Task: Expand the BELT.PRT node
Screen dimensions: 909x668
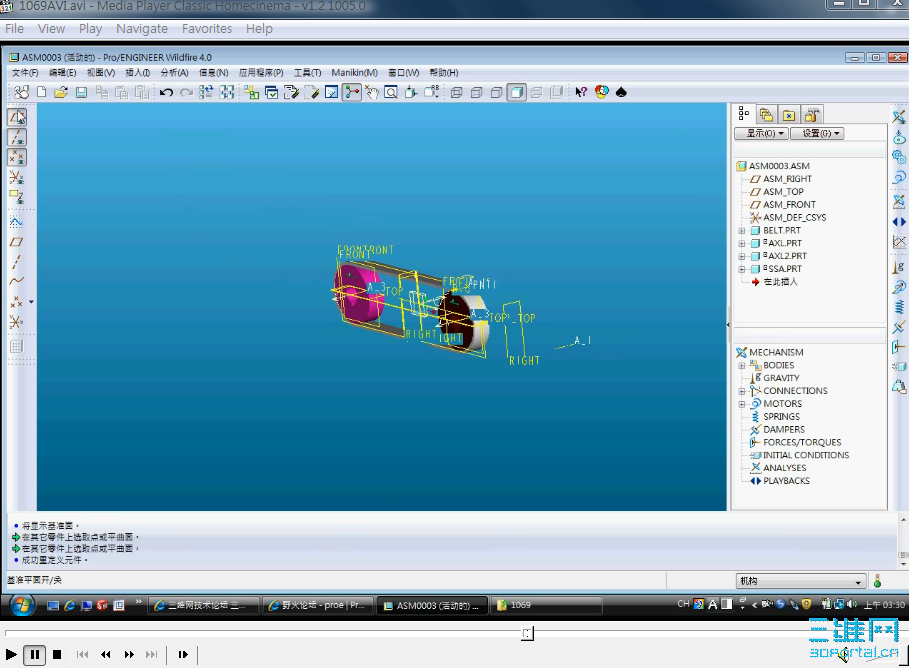Action: tap(741, 231)
